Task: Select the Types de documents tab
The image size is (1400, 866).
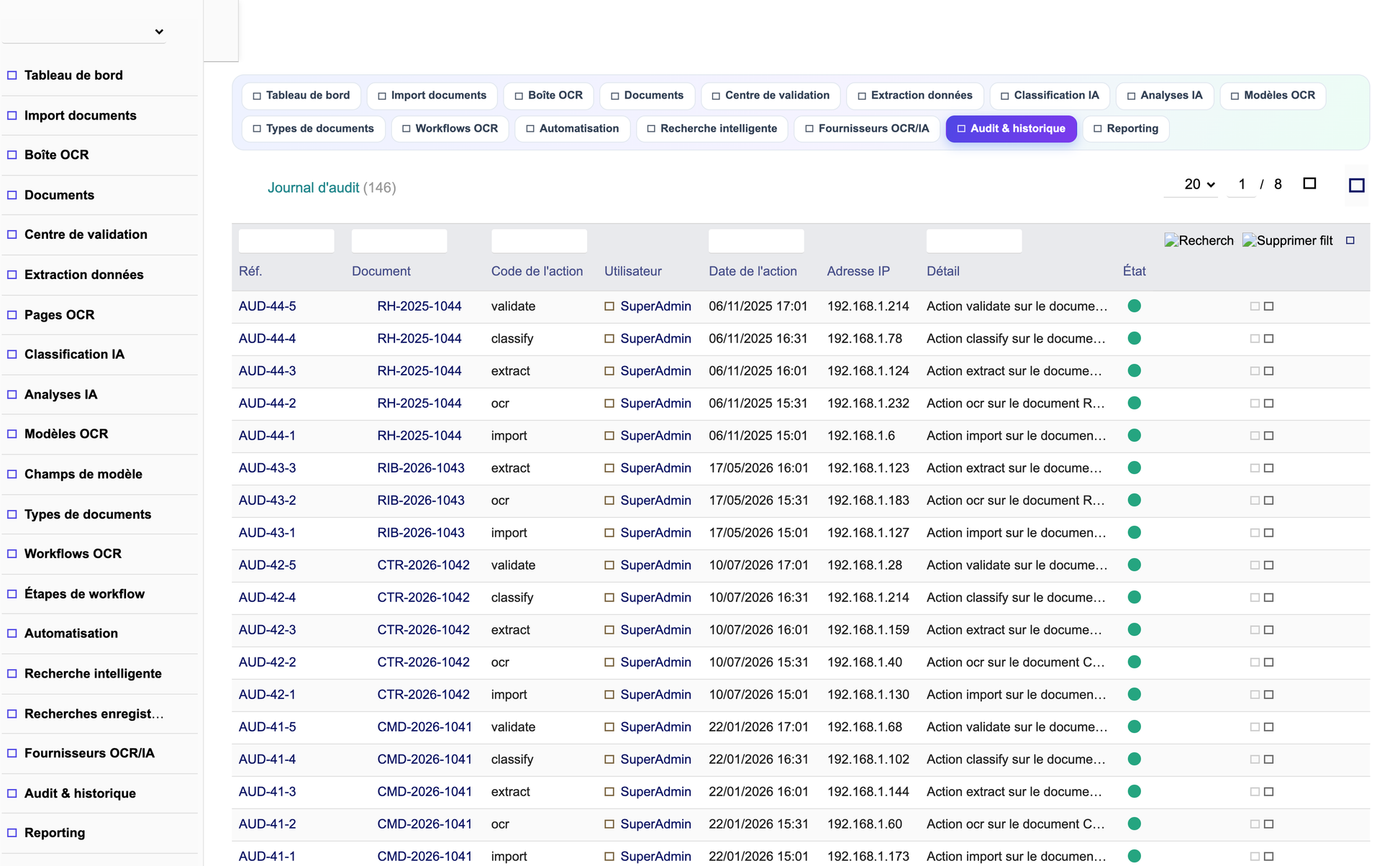Action: (313, 129)
